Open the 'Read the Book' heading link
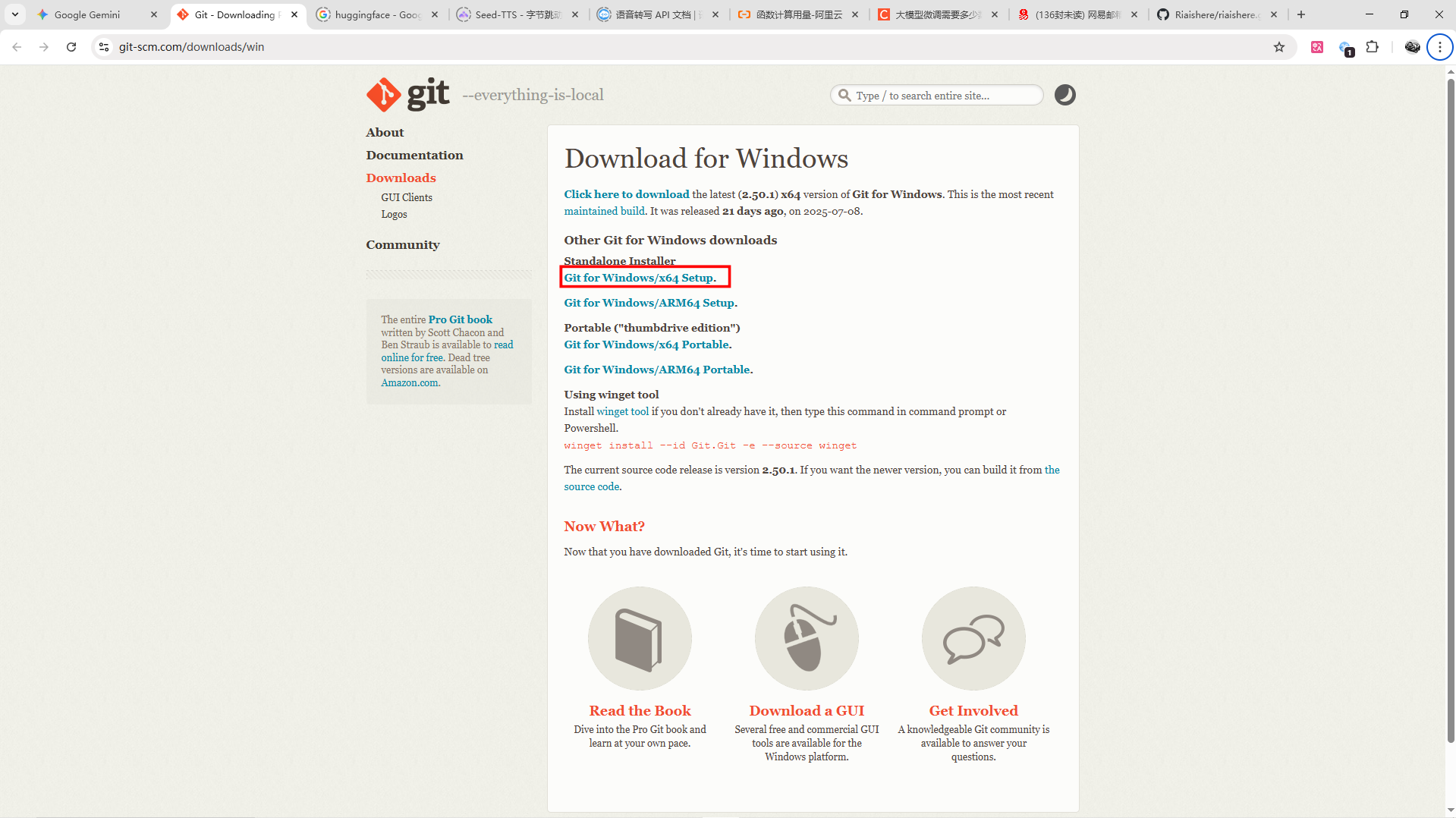Viewport: 1456px width, 818px height. [x=640, y=710]
